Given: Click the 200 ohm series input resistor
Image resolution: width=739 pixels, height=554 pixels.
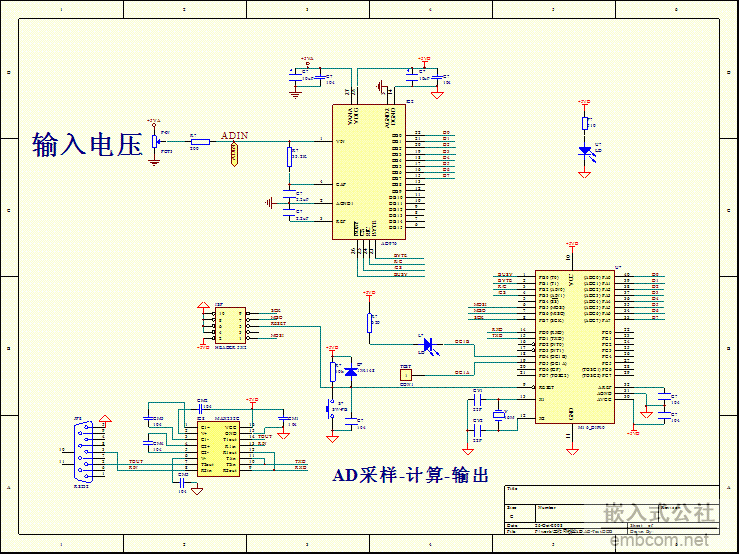Looking at the screenshot, I should (x=200, y=141).
